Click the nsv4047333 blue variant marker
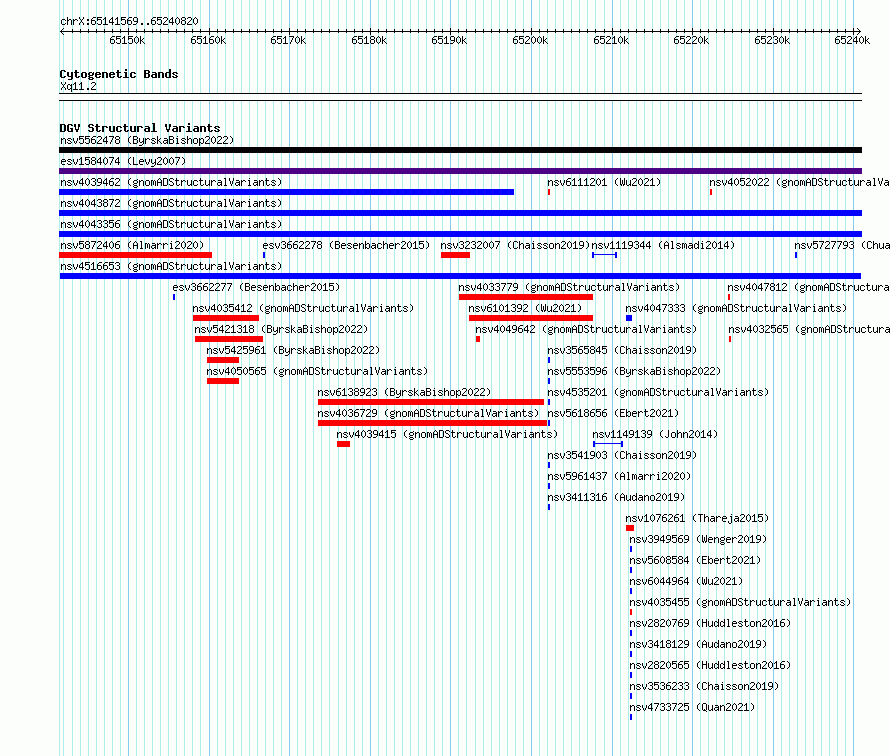Image resolution: width=890 pixels, height=756 pixels. click(x=629, y=318)
